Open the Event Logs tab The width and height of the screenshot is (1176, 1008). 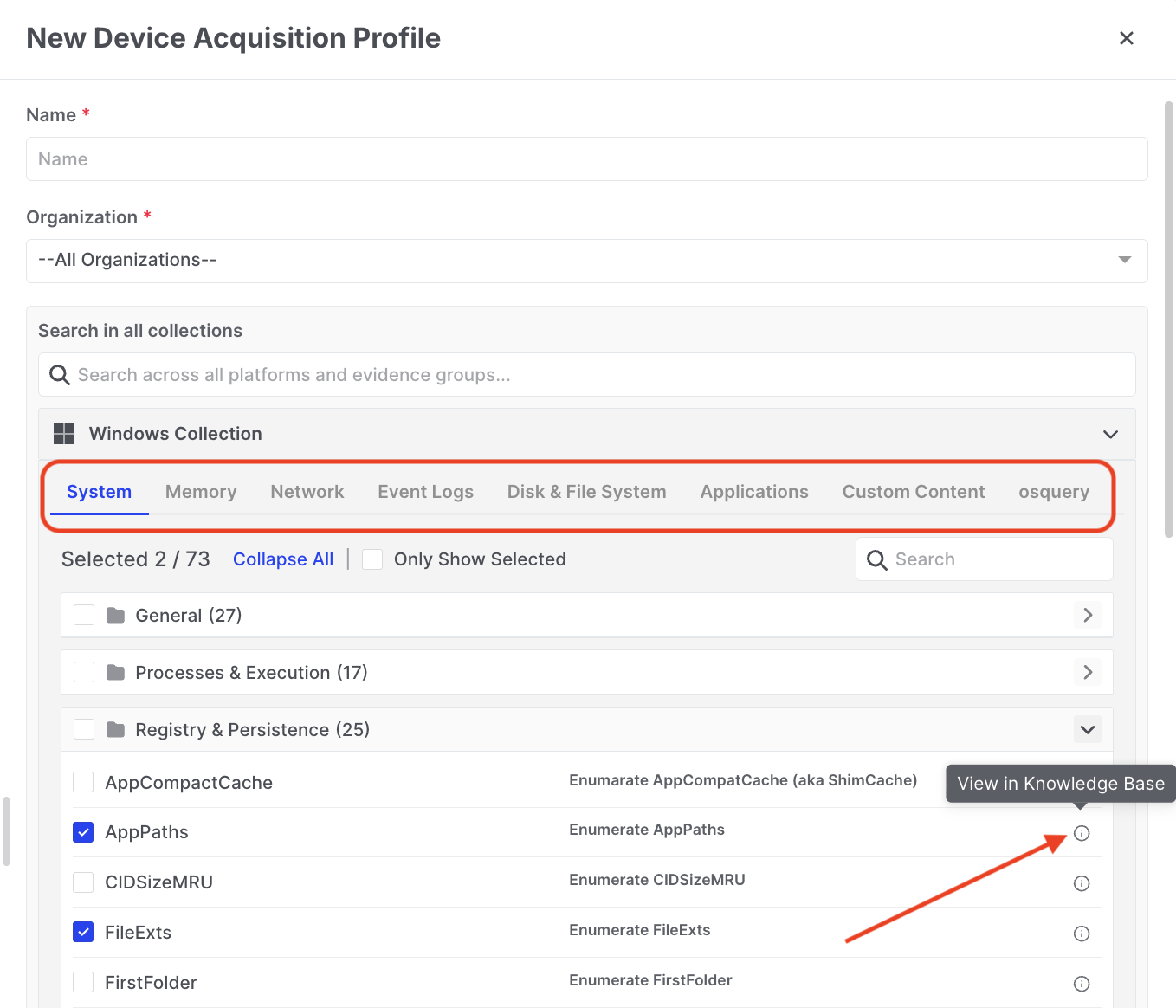(x=425, y=492)
